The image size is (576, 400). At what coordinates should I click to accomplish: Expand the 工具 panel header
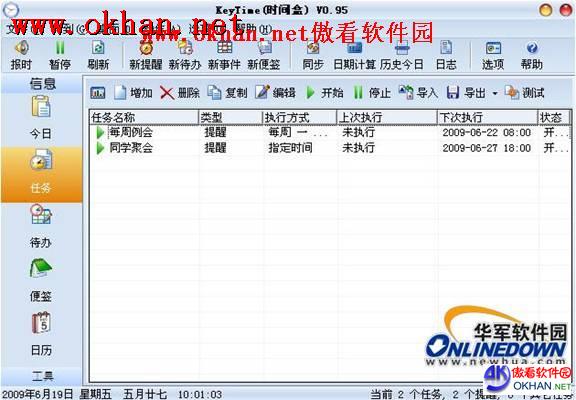pos(42,376)
